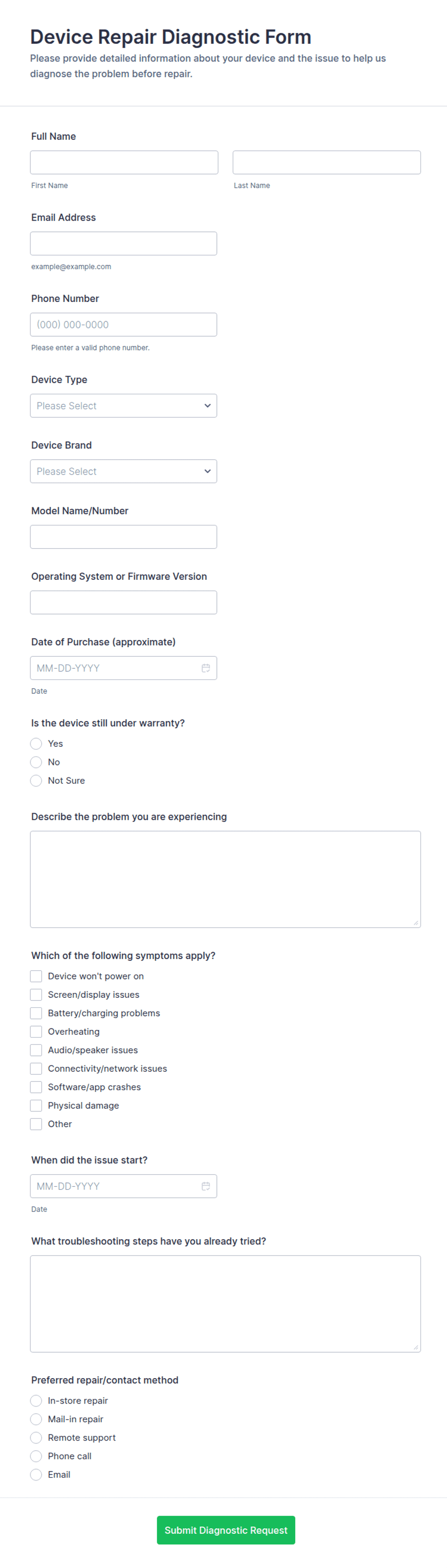The width and height of the screenshot is (447, 1568).
Task: Tick Battery/charging problems checkbox
Action: (x=37, y=1013)
